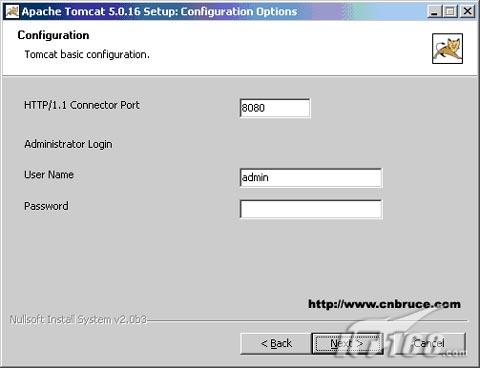Click the 'Configuration' heading

[53, 35]
